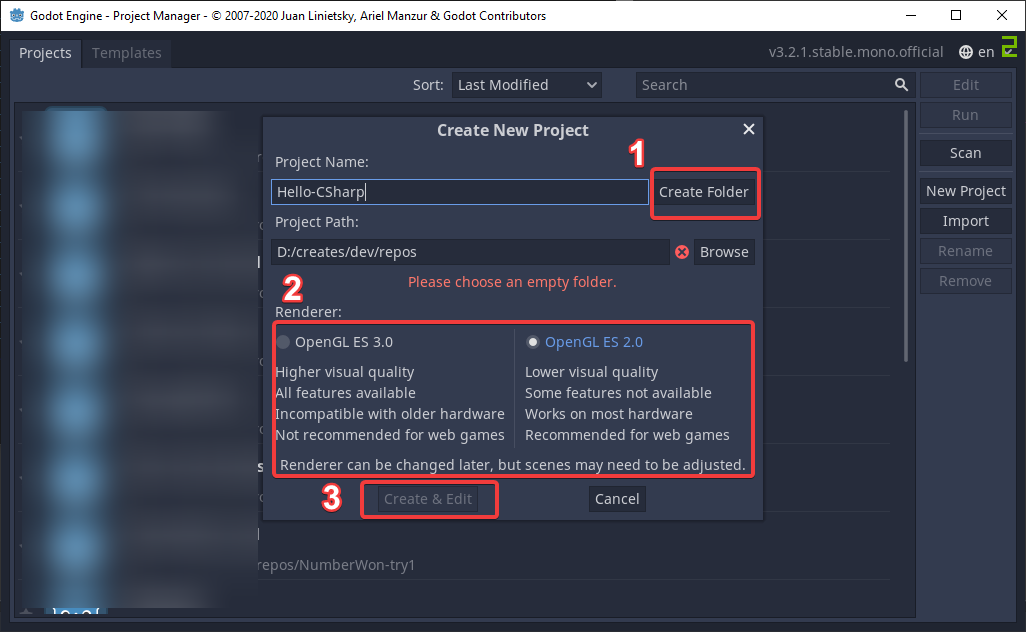
Task: Click the 'Please choose an empty folder.' message
Action: pos(512,282)
